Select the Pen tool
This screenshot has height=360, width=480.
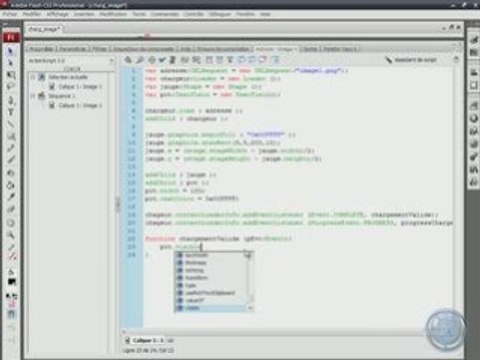tap(11, 100)
